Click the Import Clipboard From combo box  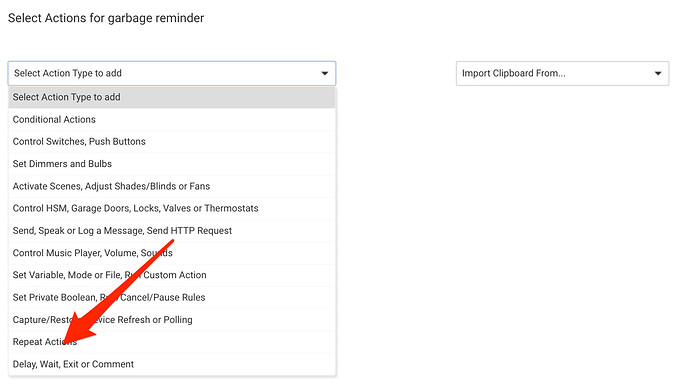(562, 73)
